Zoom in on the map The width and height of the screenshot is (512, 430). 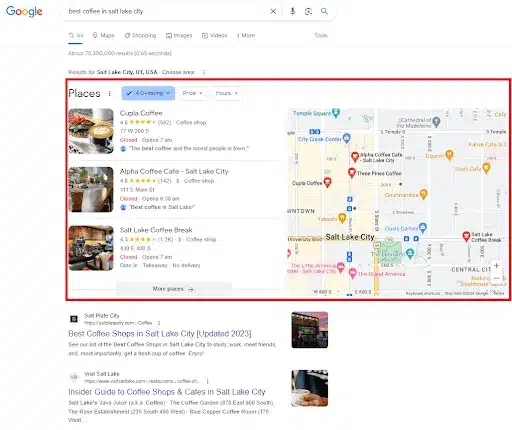[x=496, y=266]
